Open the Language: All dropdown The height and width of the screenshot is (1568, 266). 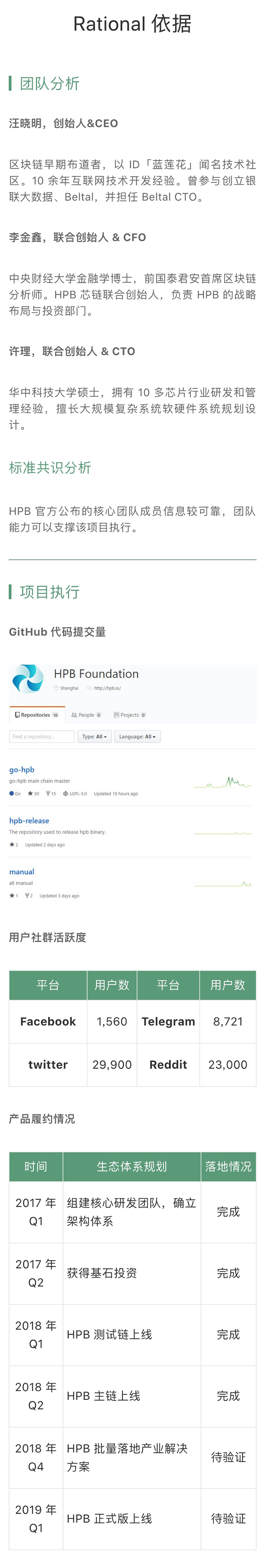[x=137, y=737]
